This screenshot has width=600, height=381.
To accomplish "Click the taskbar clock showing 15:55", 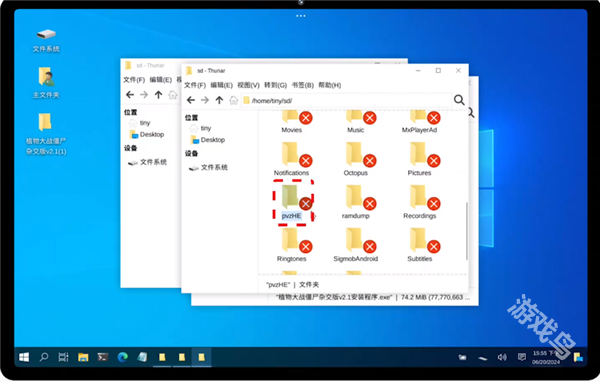I will coord(546,357).
